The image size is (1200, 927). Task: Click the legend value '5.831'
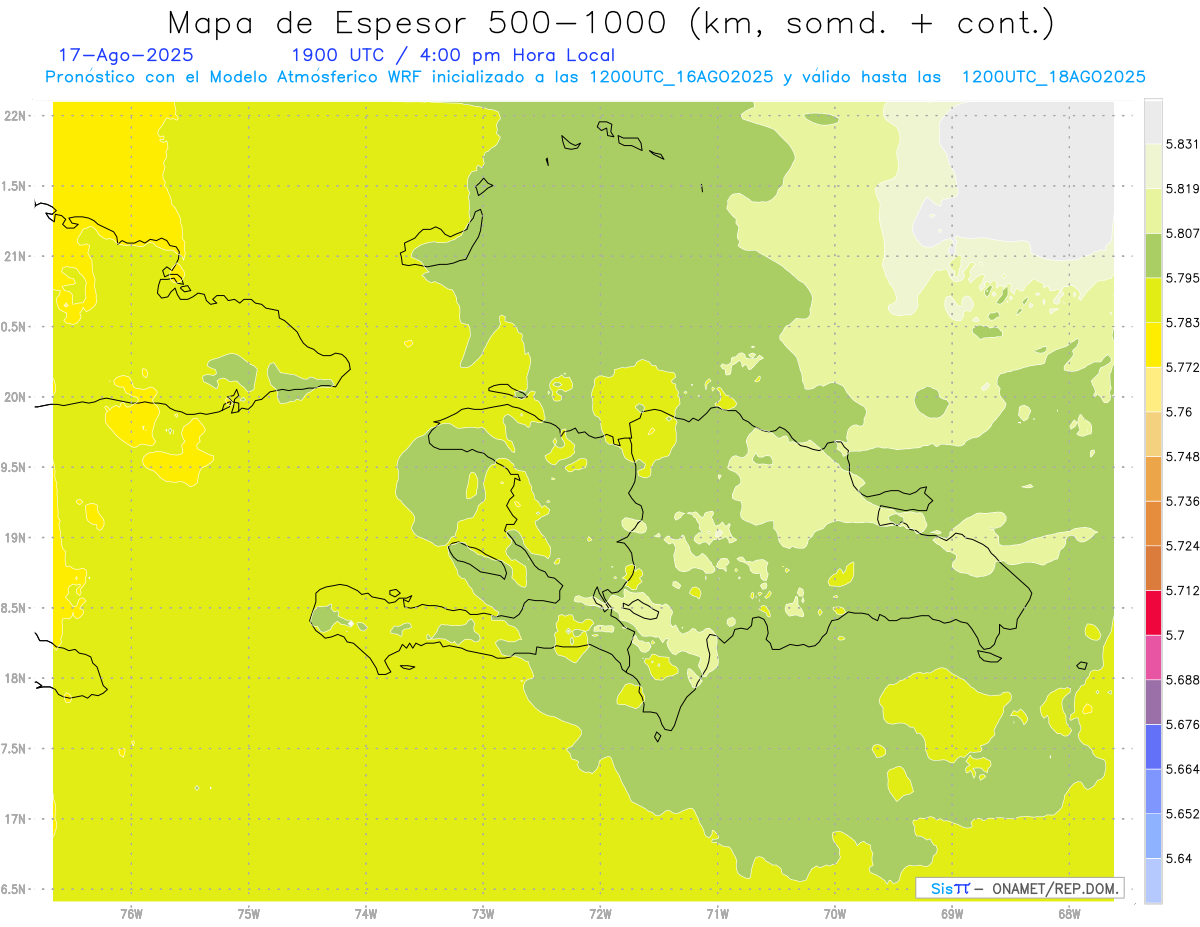point(1181,144)
